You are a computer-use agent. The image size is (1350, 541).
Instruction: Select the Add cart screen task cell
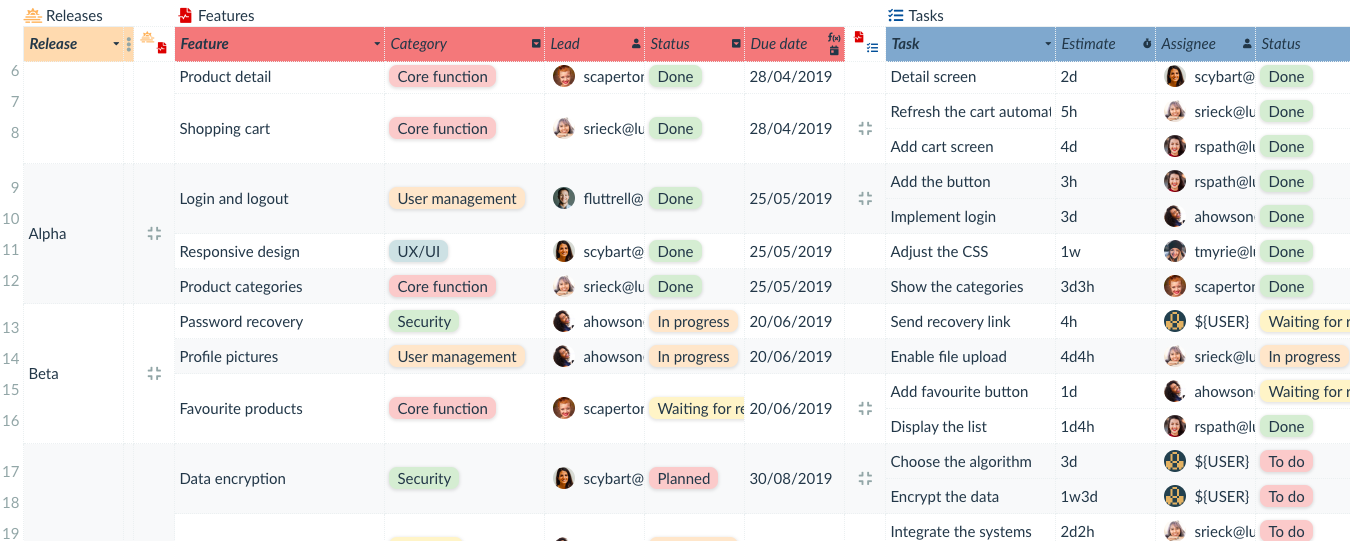point(971,146)
